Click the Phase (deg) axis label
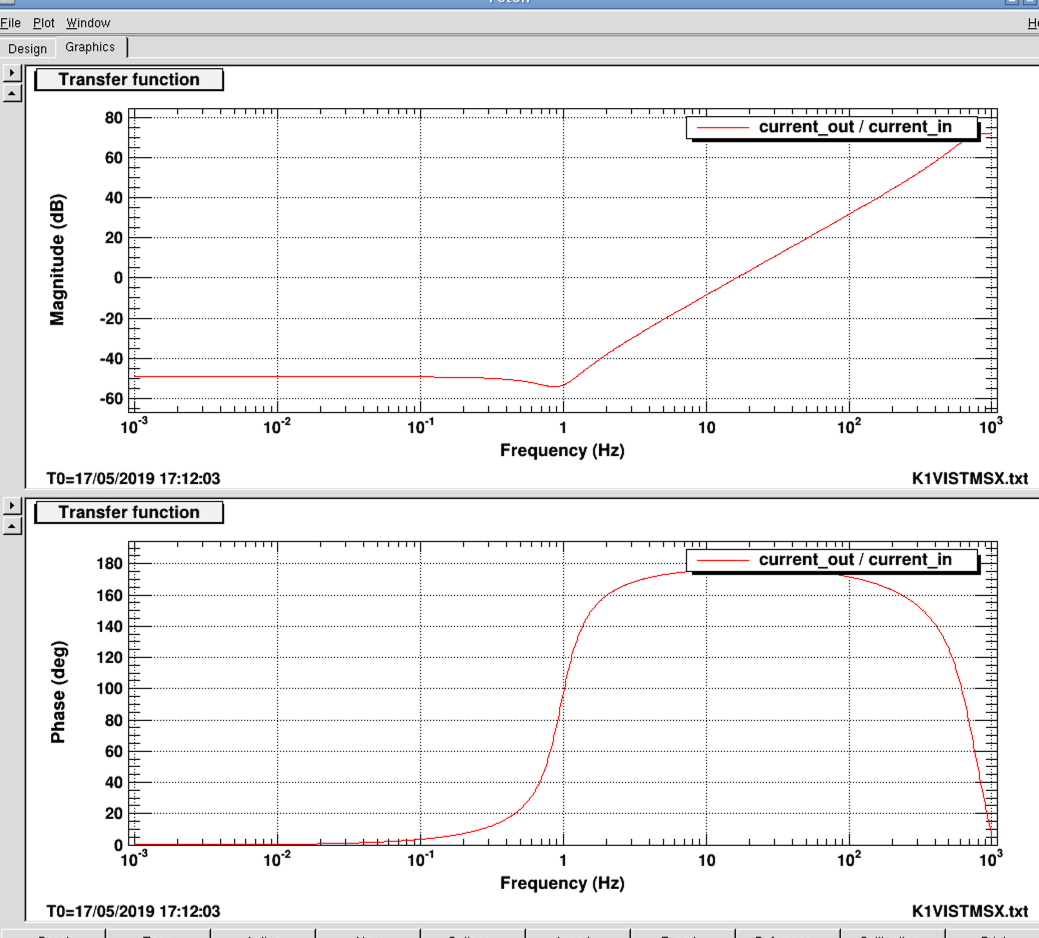Image resolution: width=1039 pixels, height=938 pixels. click(x=58, y=692)
